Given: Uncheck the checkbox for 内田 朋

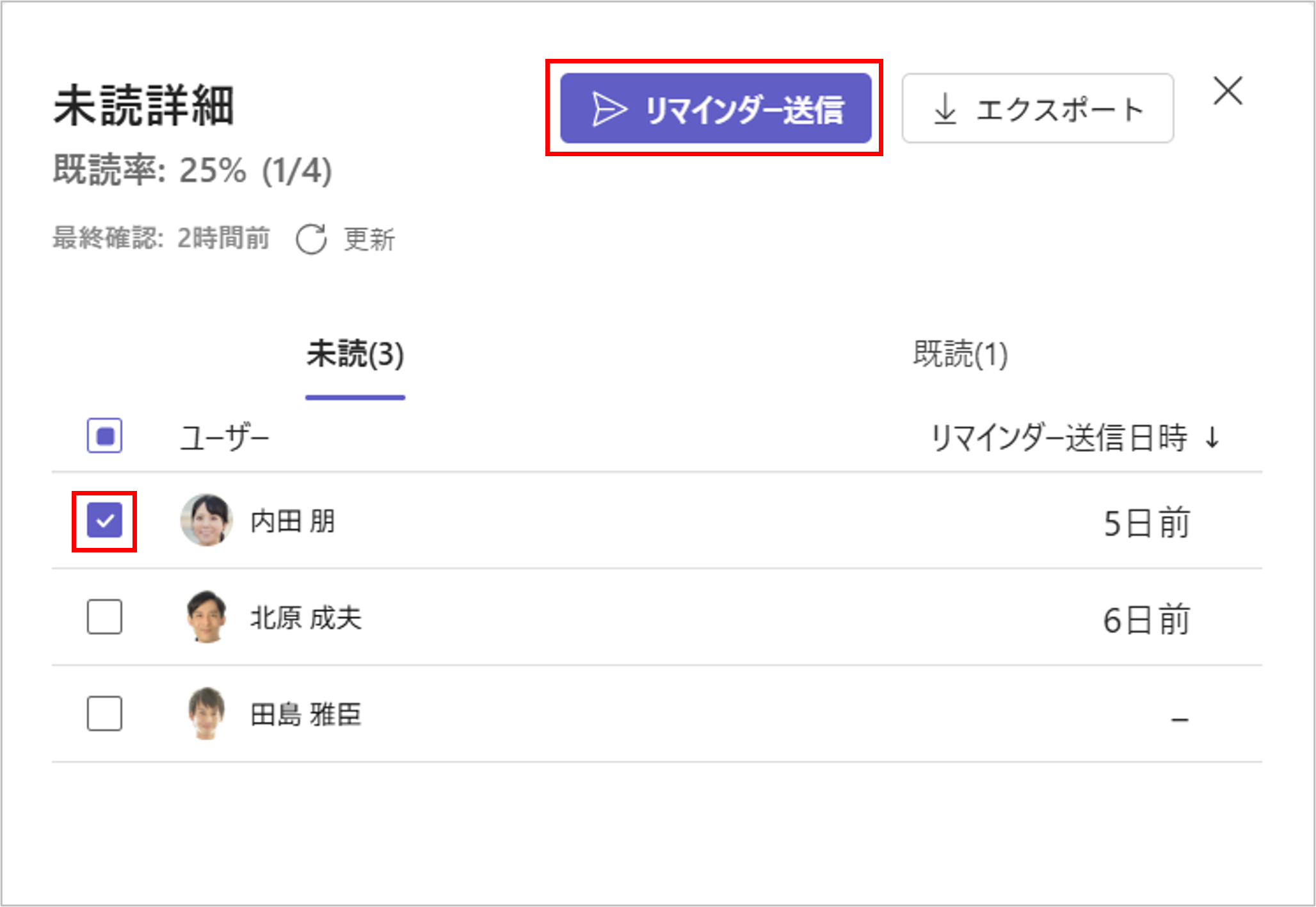Looking at the screenshot, I should click(x=104, y=520).
